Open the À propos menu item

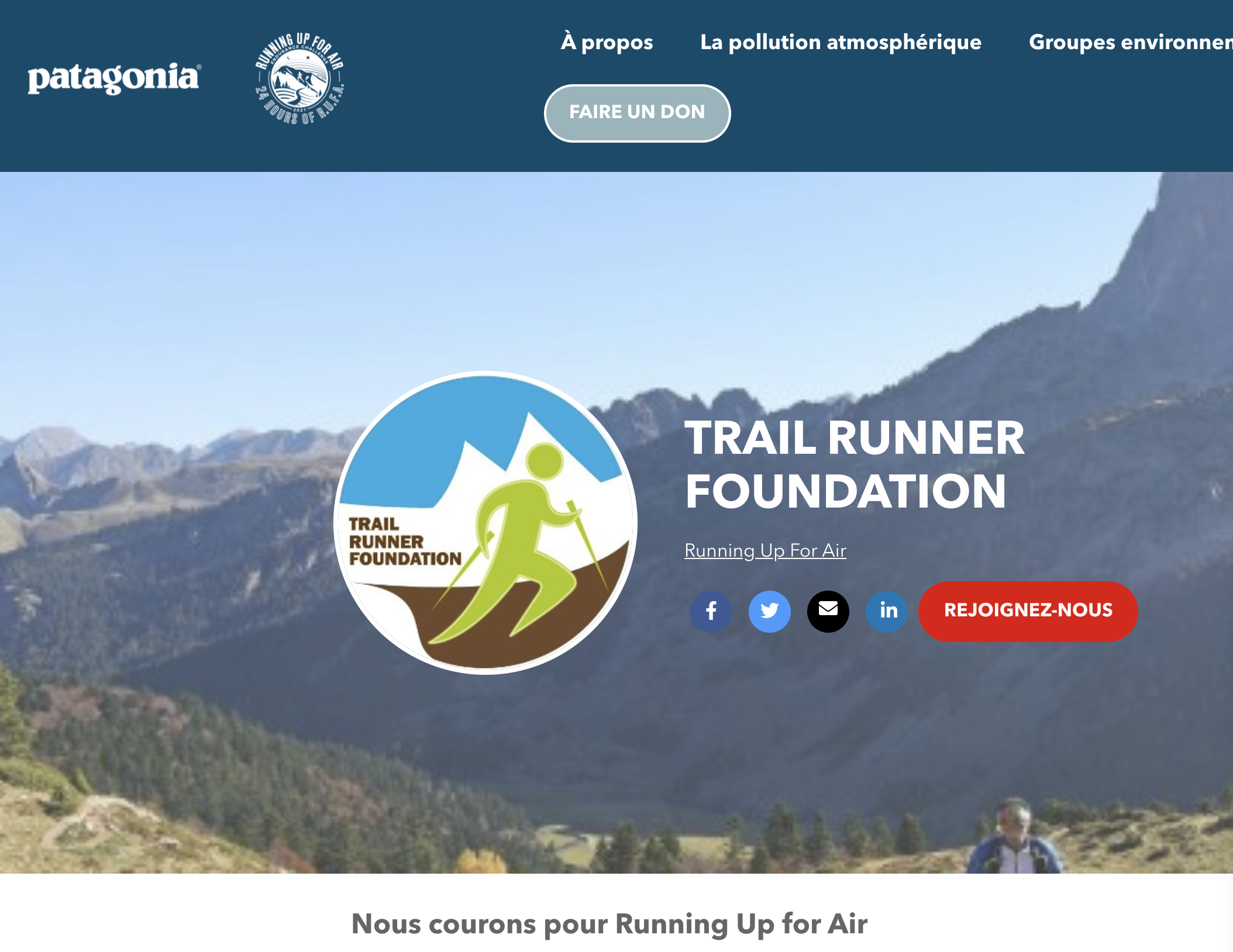click(x=607, y=42)
